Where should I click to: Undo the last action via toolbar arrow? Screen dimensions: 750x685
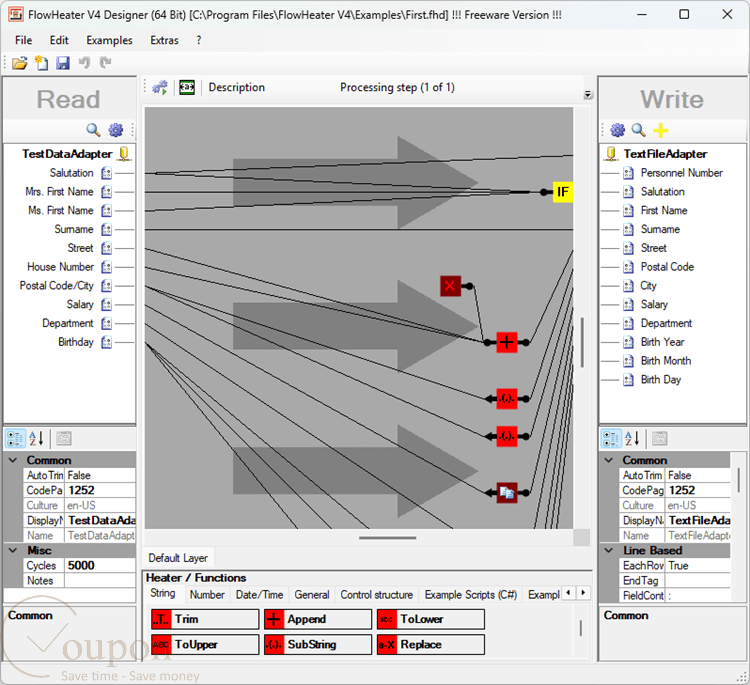[84, 63]
